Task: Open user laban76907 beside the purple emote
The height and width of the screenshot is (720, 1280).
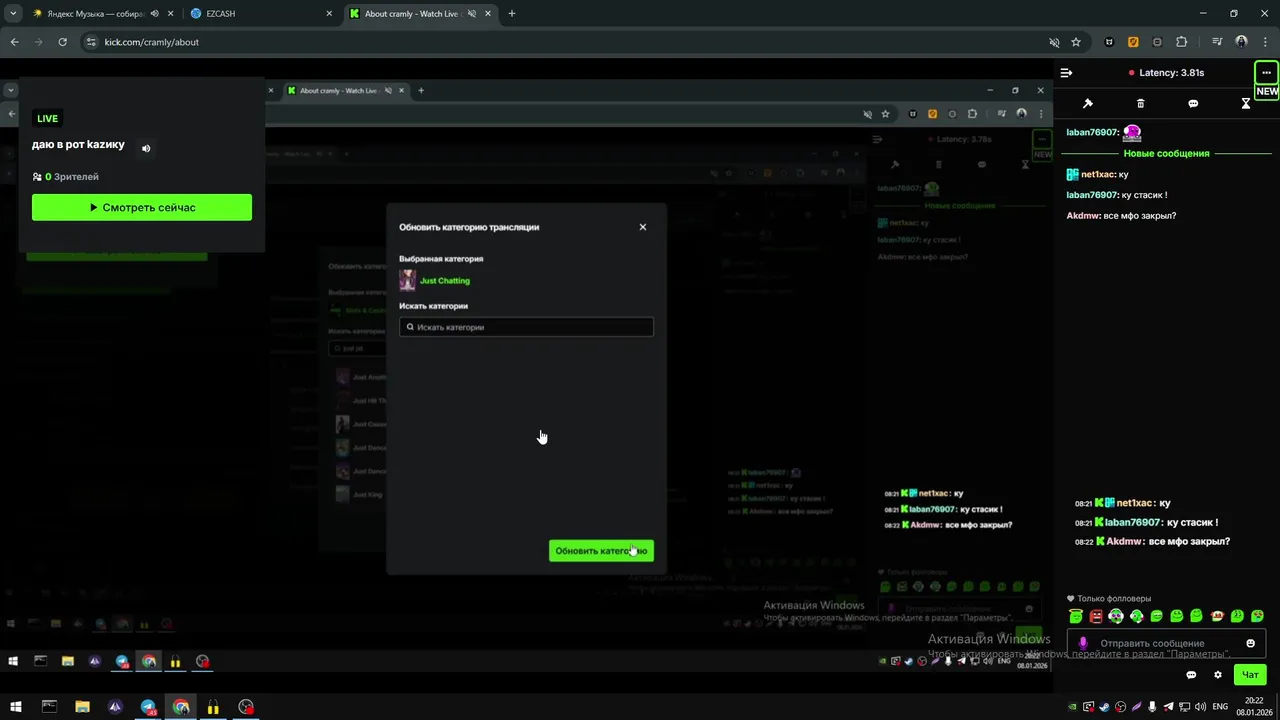Action: coord(1091,133)
